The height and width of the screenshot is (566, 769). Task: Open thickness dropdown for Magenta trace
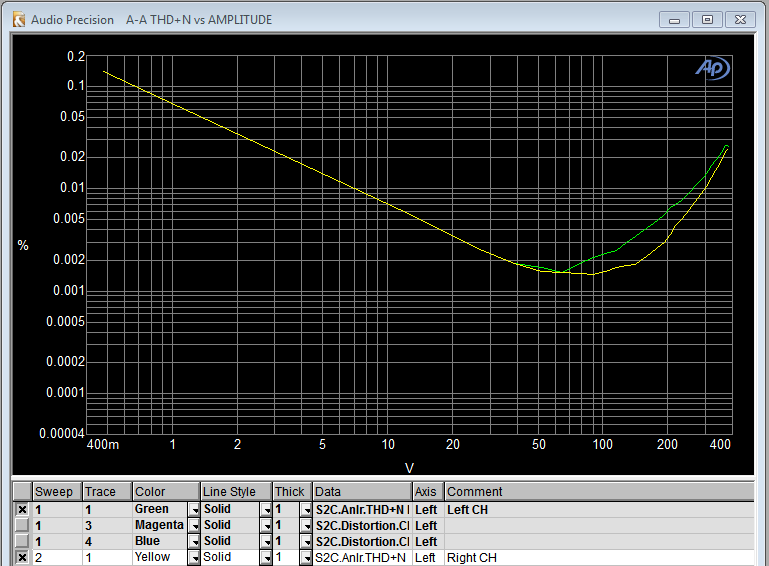tap(307, 526)
